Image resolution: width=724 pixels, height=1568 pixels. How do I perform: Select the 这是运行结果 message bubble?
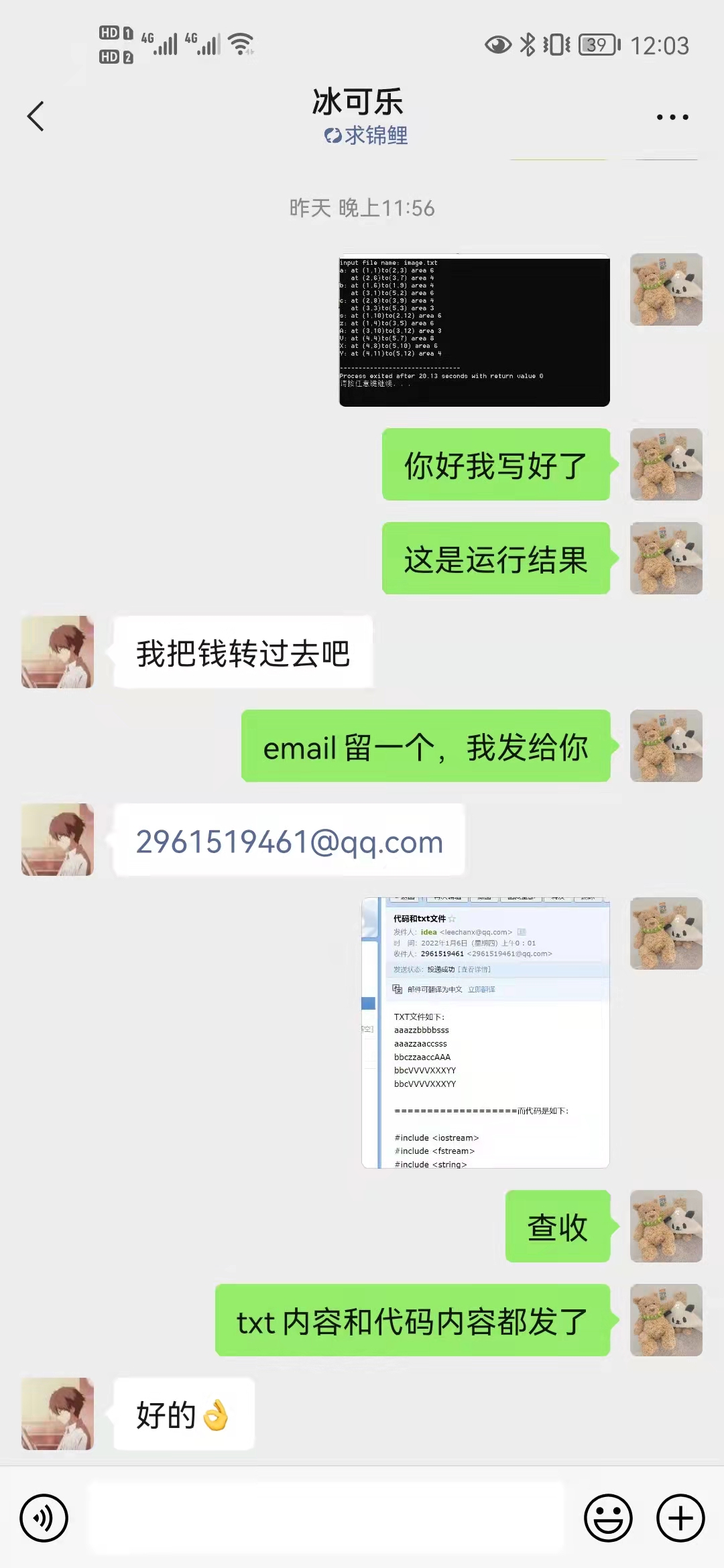coord(496,558)
